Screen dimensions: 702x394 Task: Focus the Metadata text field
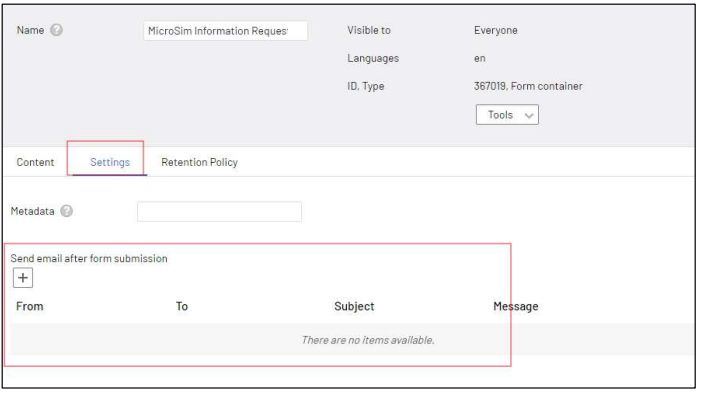pos(219,211)
